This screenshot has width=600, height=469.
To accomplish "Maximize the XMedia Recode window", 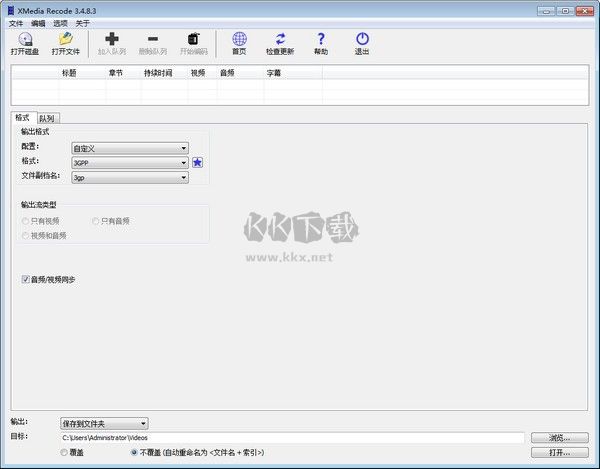I will (x=565, y=11).
